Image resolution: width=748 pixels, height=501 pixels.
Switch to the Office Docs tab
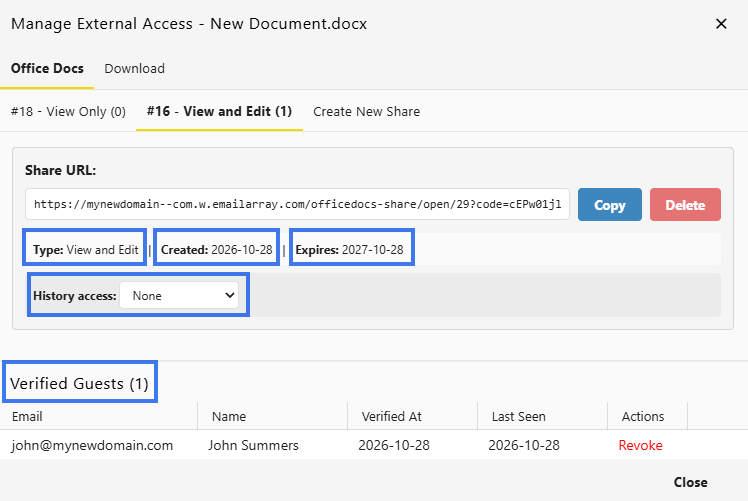[x=47, y=69]
